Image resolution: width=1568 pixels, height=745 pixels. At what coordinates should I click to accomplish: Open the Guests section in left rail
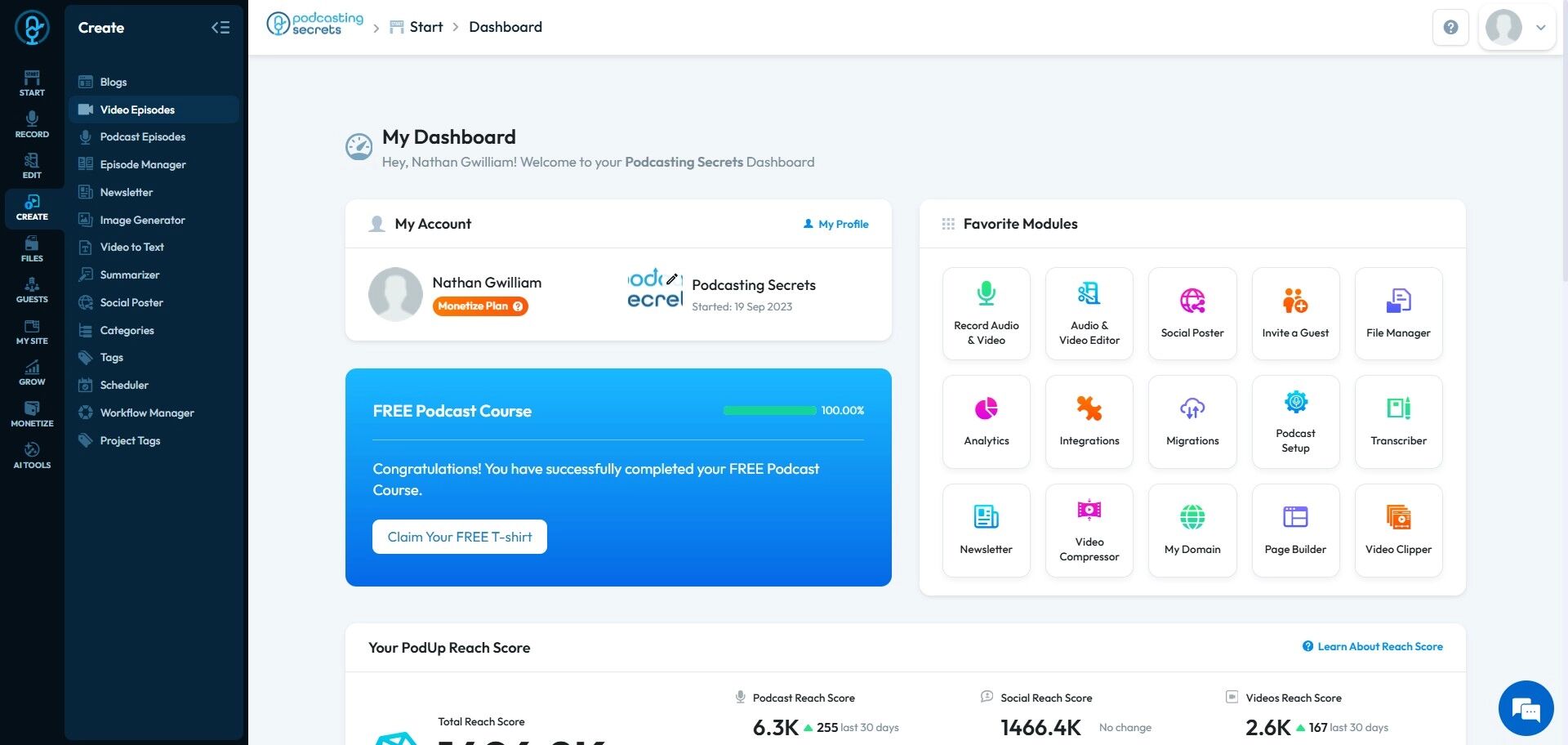coord(32,290)
